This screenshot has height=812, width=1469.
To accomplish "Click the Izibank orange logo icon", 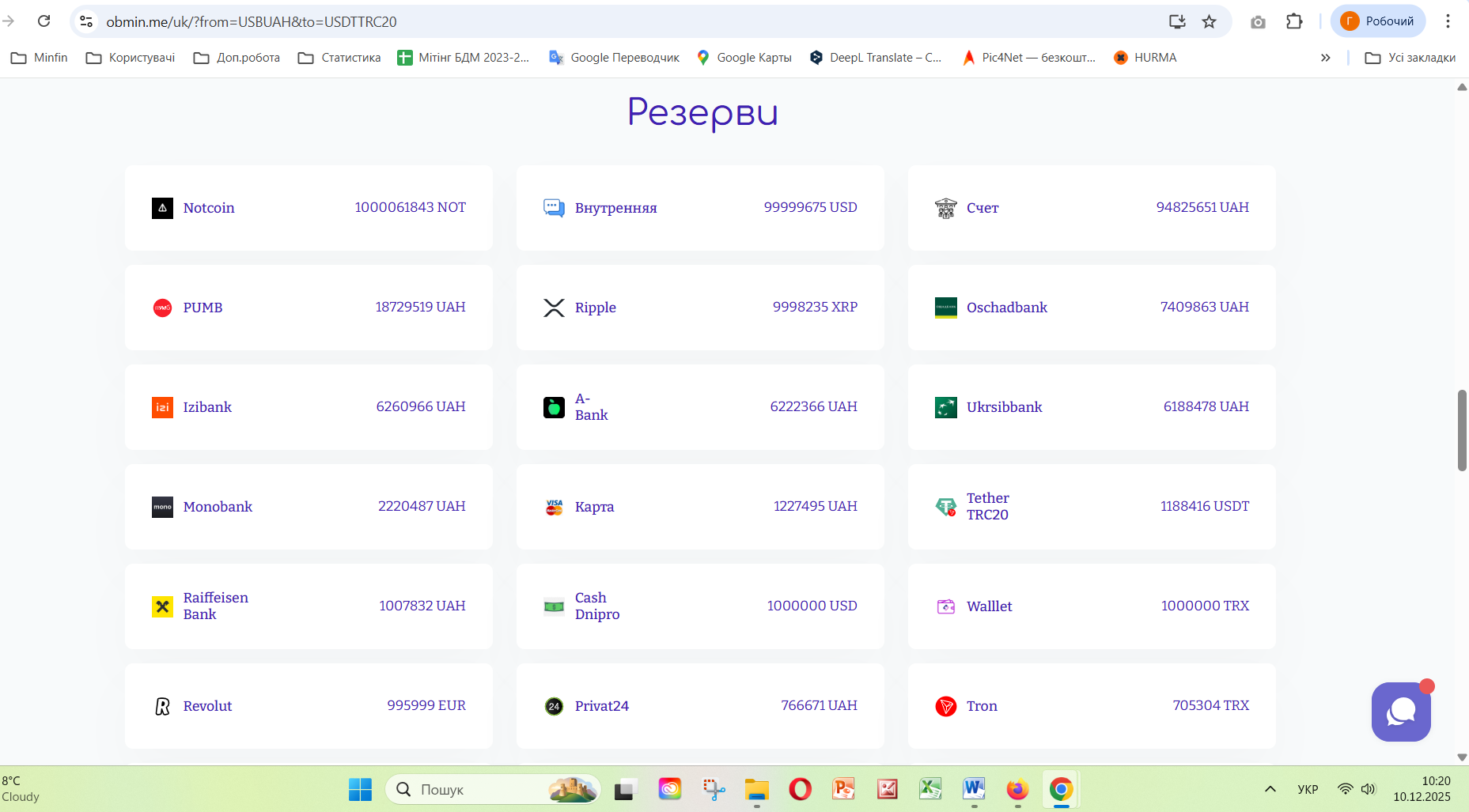I will [x=162, y=407].
